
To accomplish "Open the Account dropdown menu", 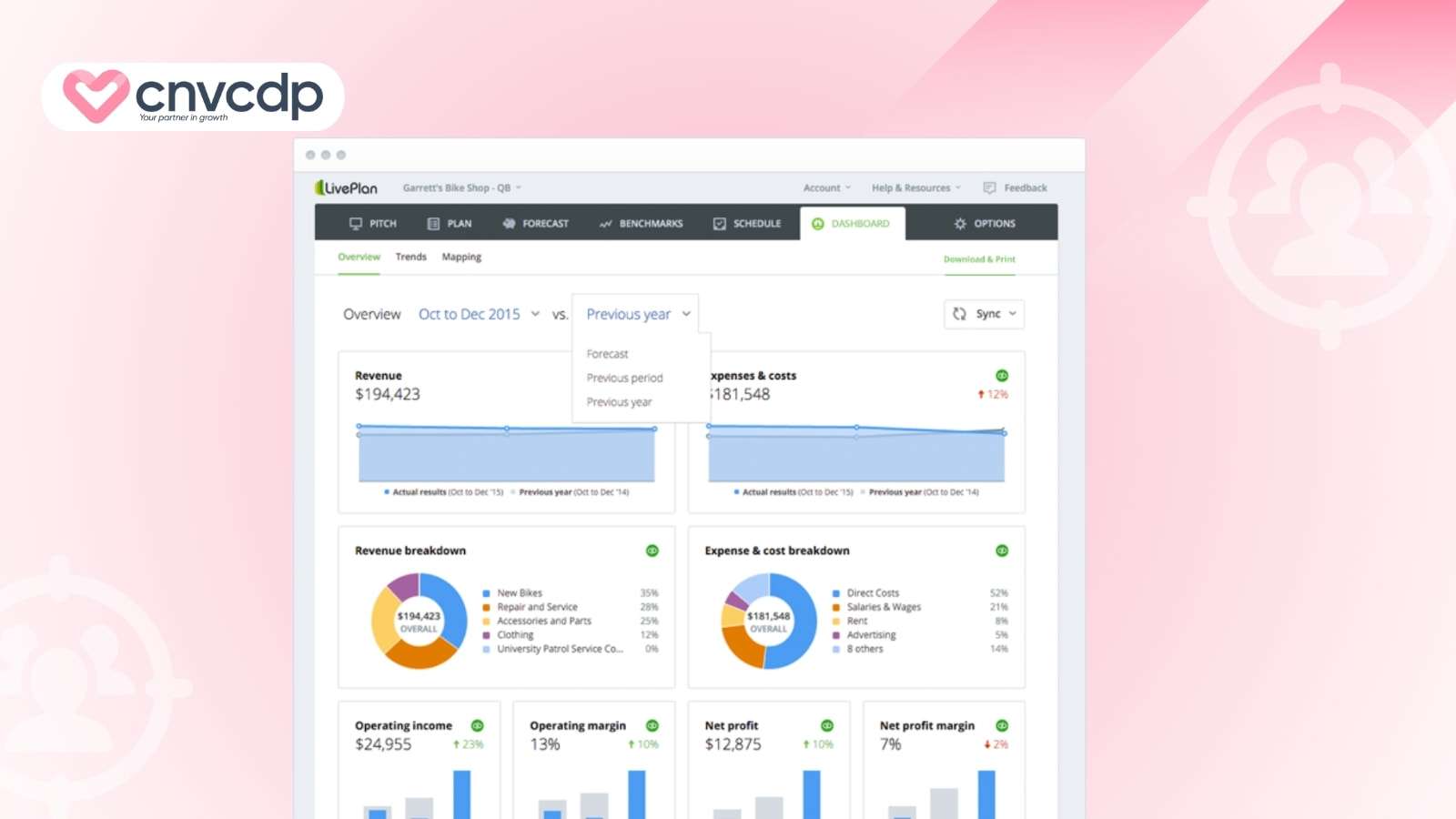I will click(826, 187).
